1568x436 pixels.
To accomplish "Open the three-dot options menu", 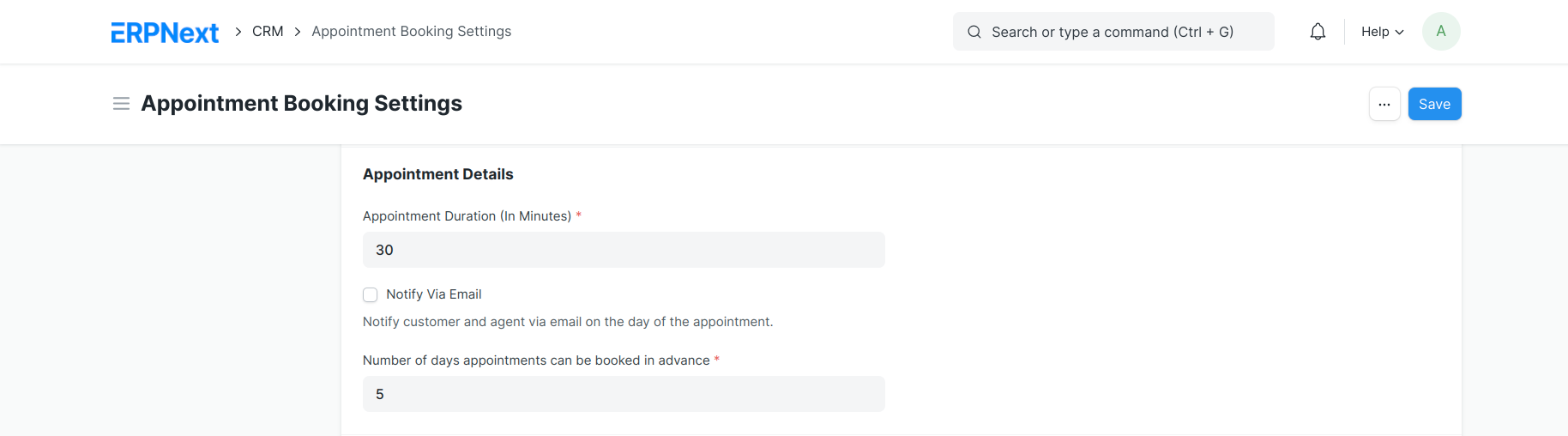I will [1384, 104].
